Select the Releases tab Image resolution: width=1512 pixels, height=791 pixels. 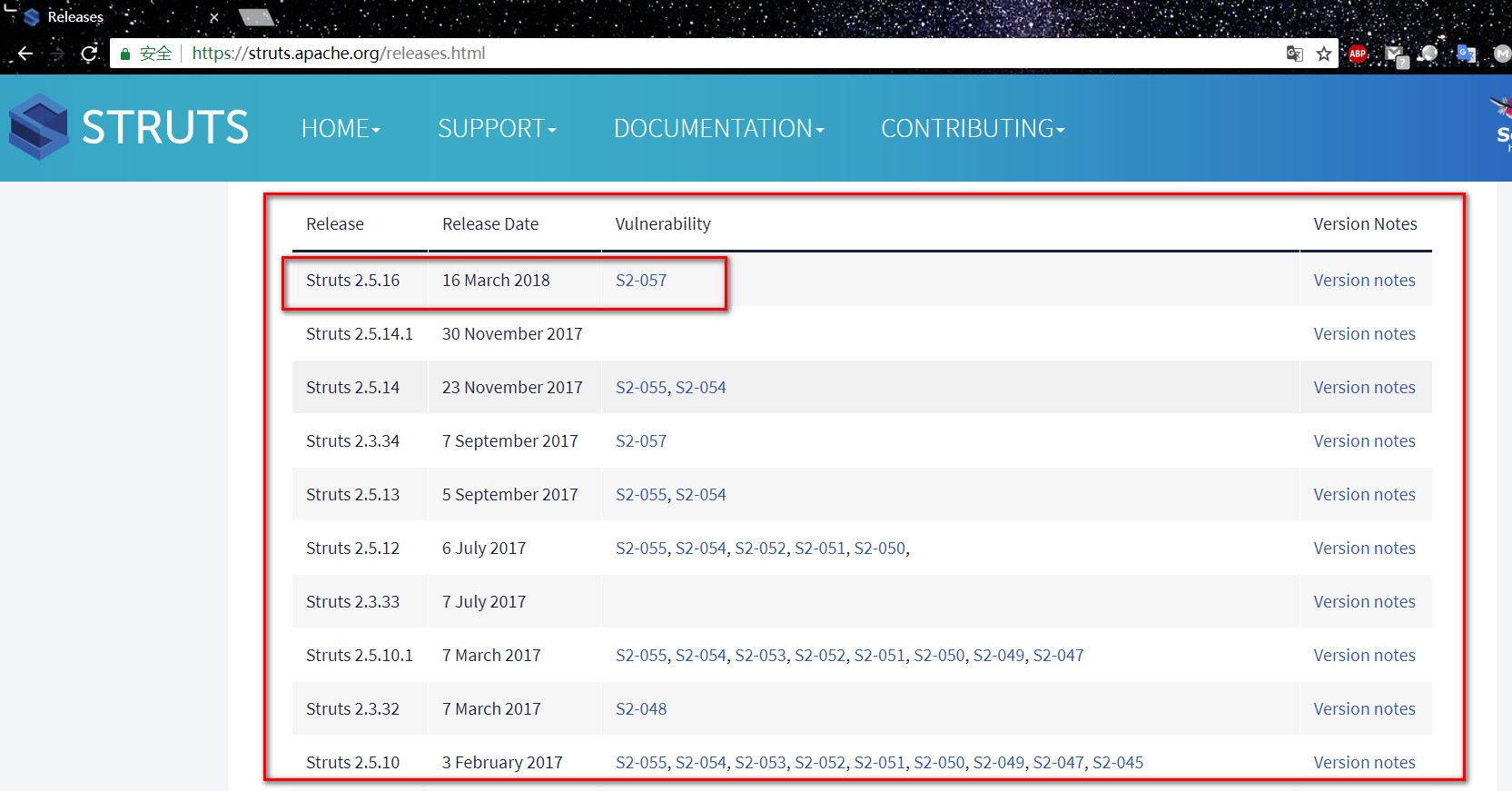coord(75,17)
